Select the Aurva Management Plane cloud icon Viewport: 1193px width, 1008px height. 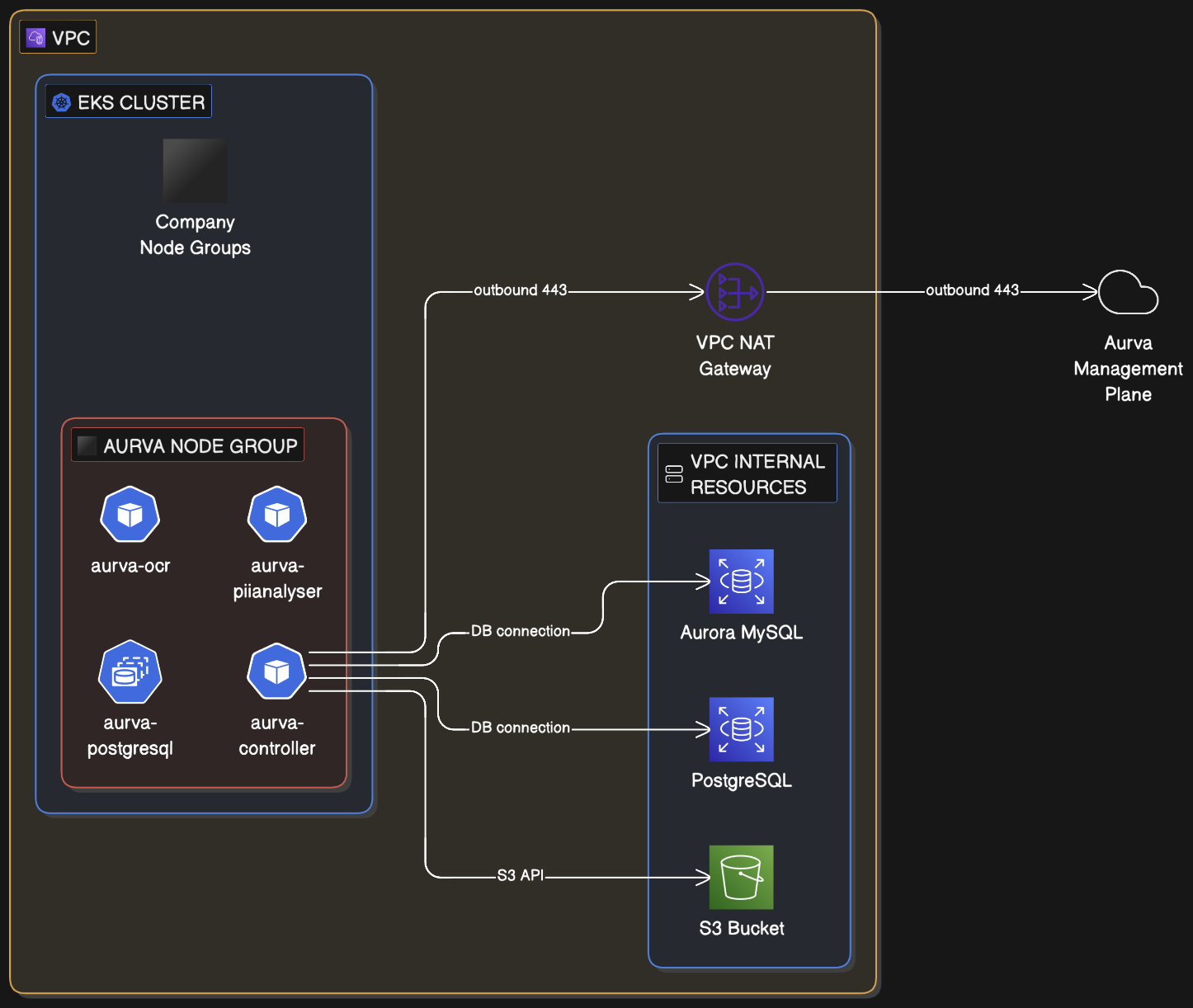[x=1128, y=293]
